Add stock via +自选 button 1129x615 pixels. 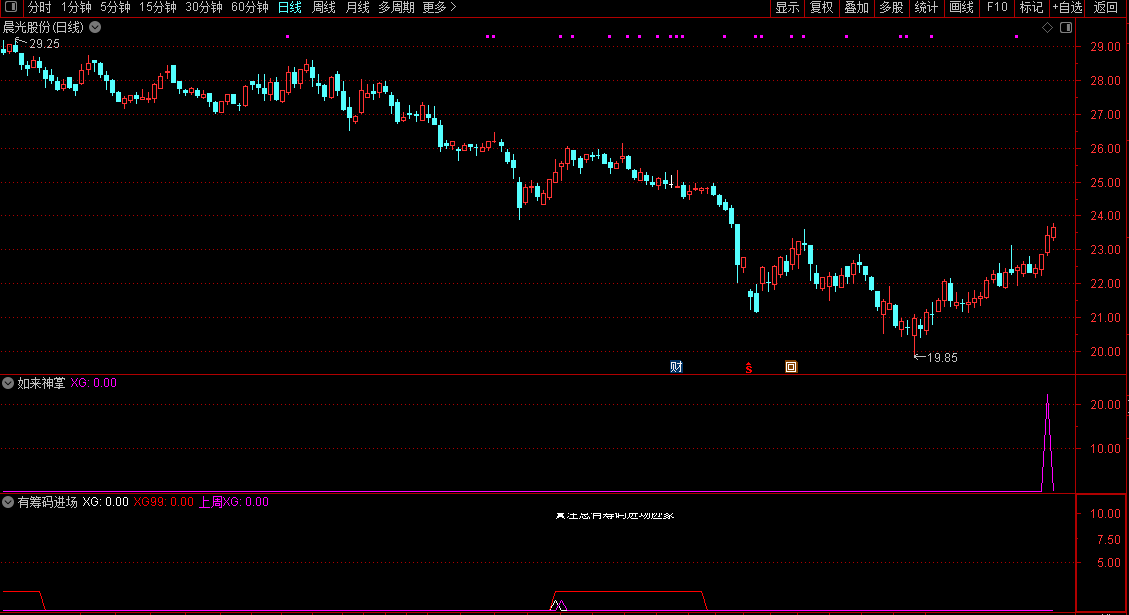[x=1067, y=7]
